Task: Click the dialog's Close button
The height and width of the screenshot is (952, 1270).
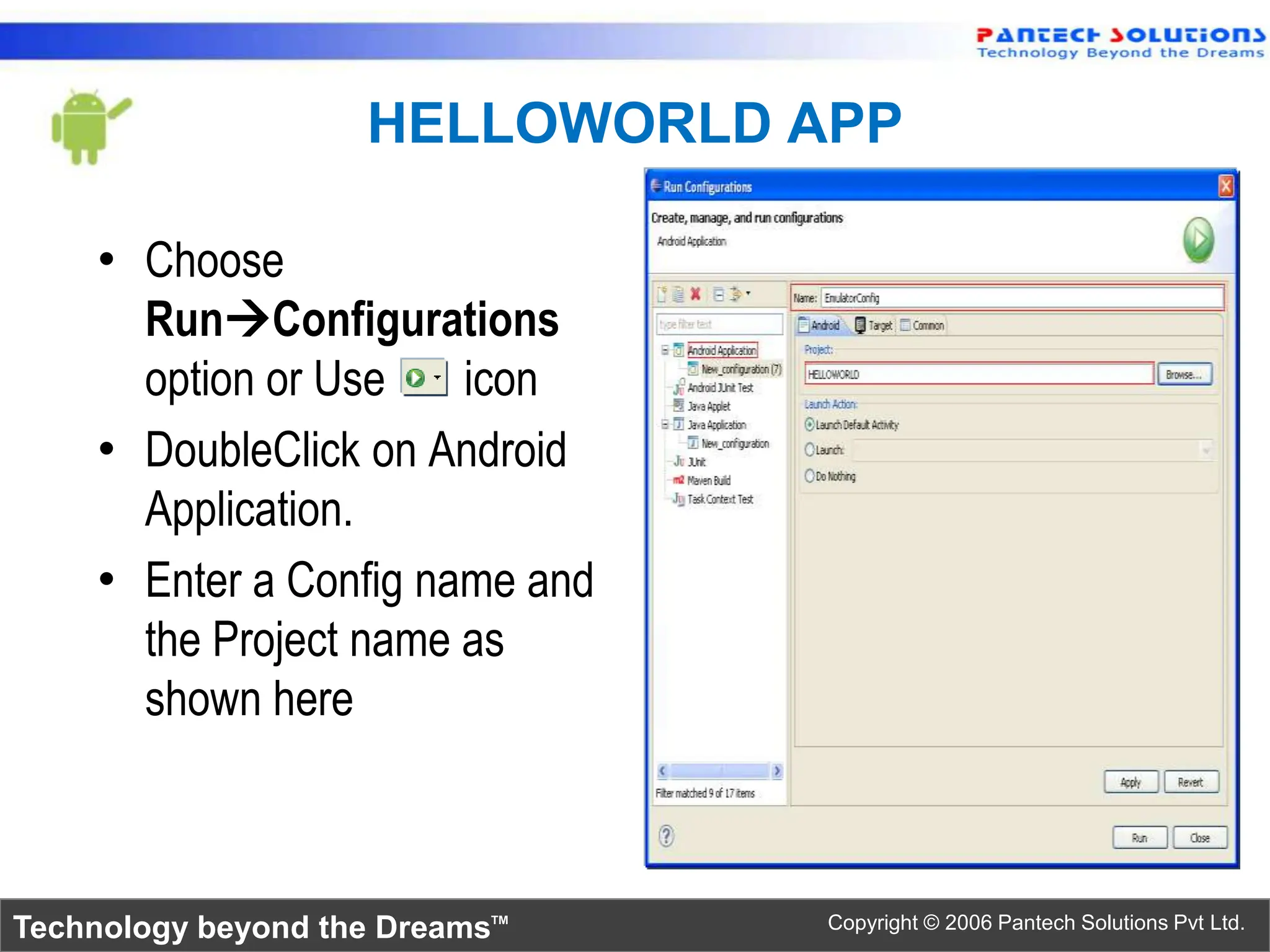Action: coord(1200,838)
